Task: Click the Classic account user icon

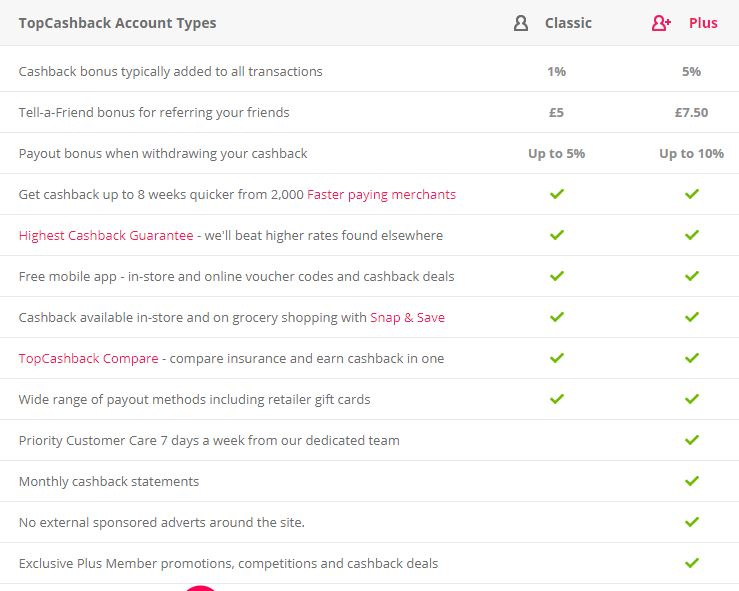Action: (521, 23)
